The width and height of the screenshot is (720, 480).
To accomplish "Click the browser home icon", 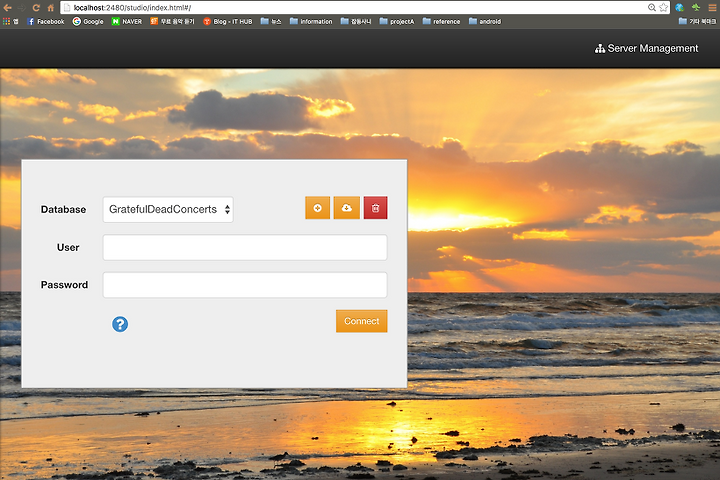I will pyautogui.click(x=51, y=7).
